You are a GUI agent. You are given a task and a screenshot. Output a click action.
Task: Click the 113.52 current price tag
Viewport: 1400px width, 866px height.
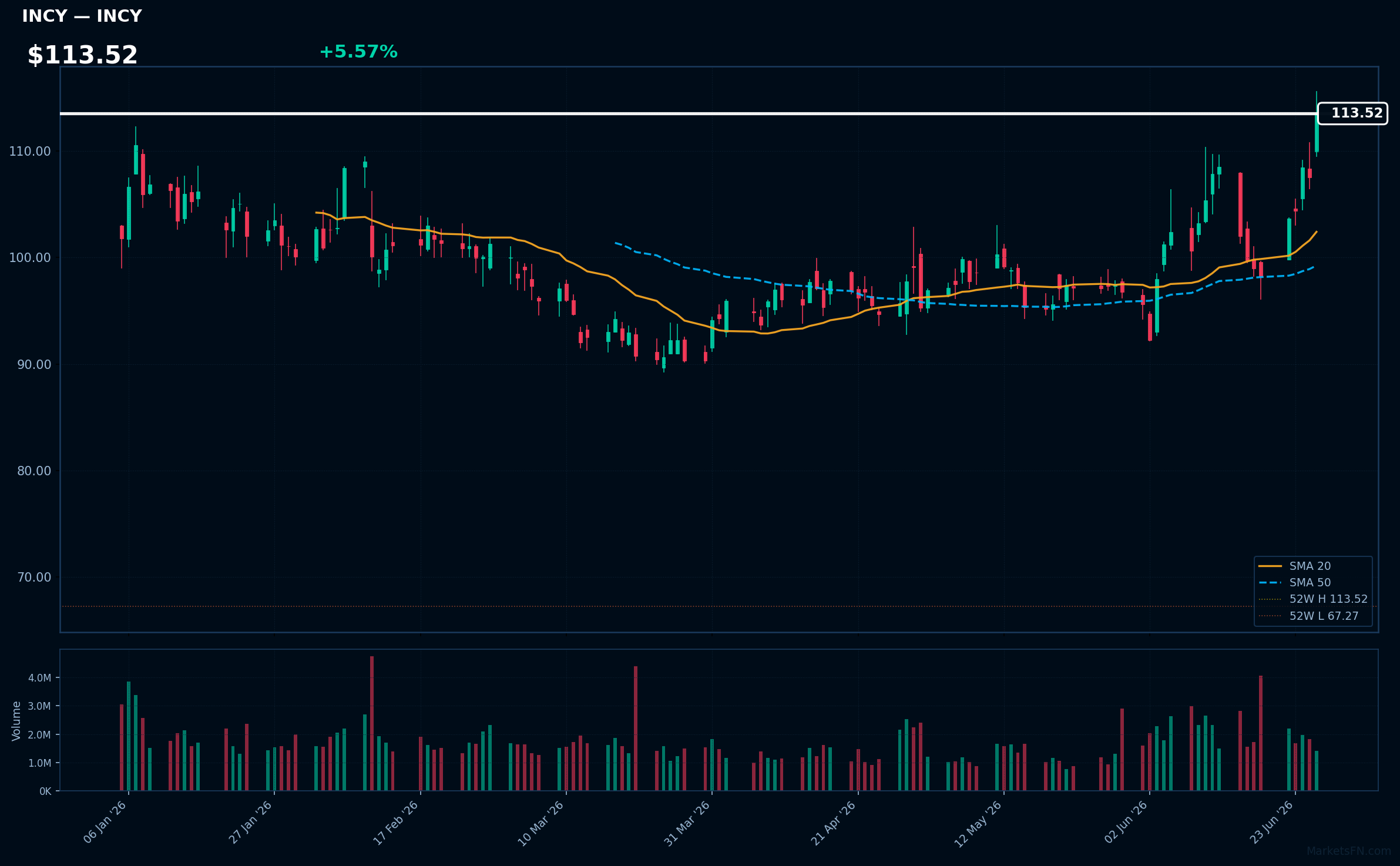pyautogui.click(x=1352, y=113)
